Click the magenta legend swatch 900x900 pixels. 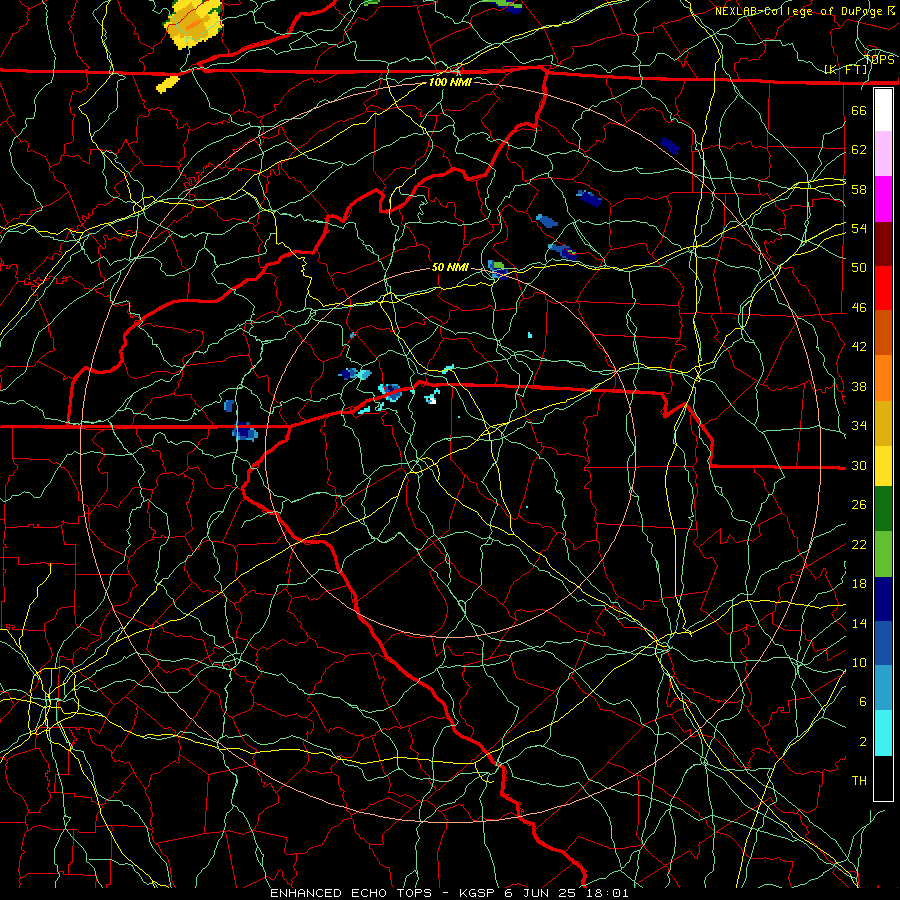point(883,199)
